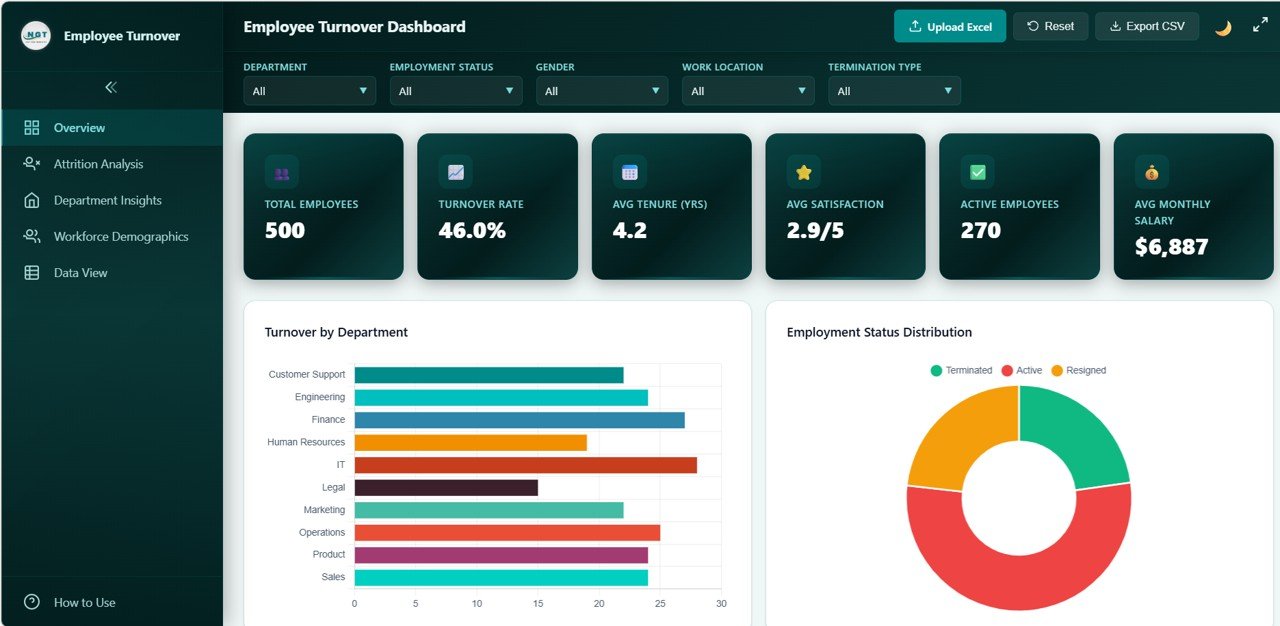Hide the Resigned series via its legend
Viewport: 1280px width, 626px height.
[1079, 370]
